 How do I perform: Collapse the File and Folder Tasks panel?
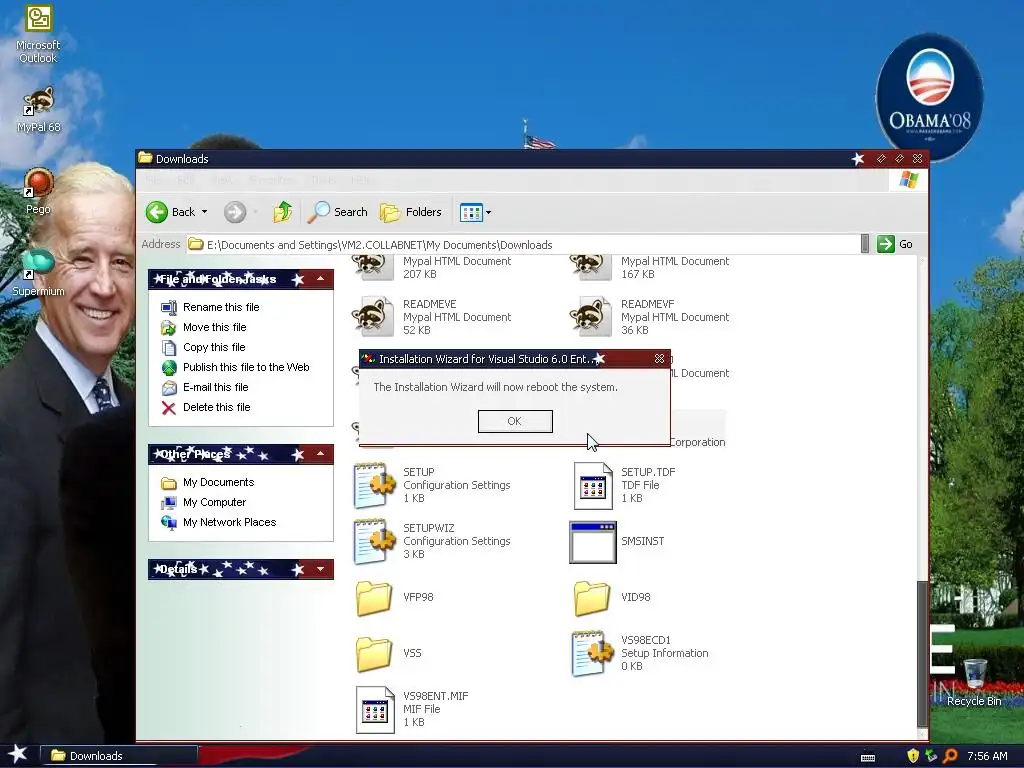(x=320, y=279)
